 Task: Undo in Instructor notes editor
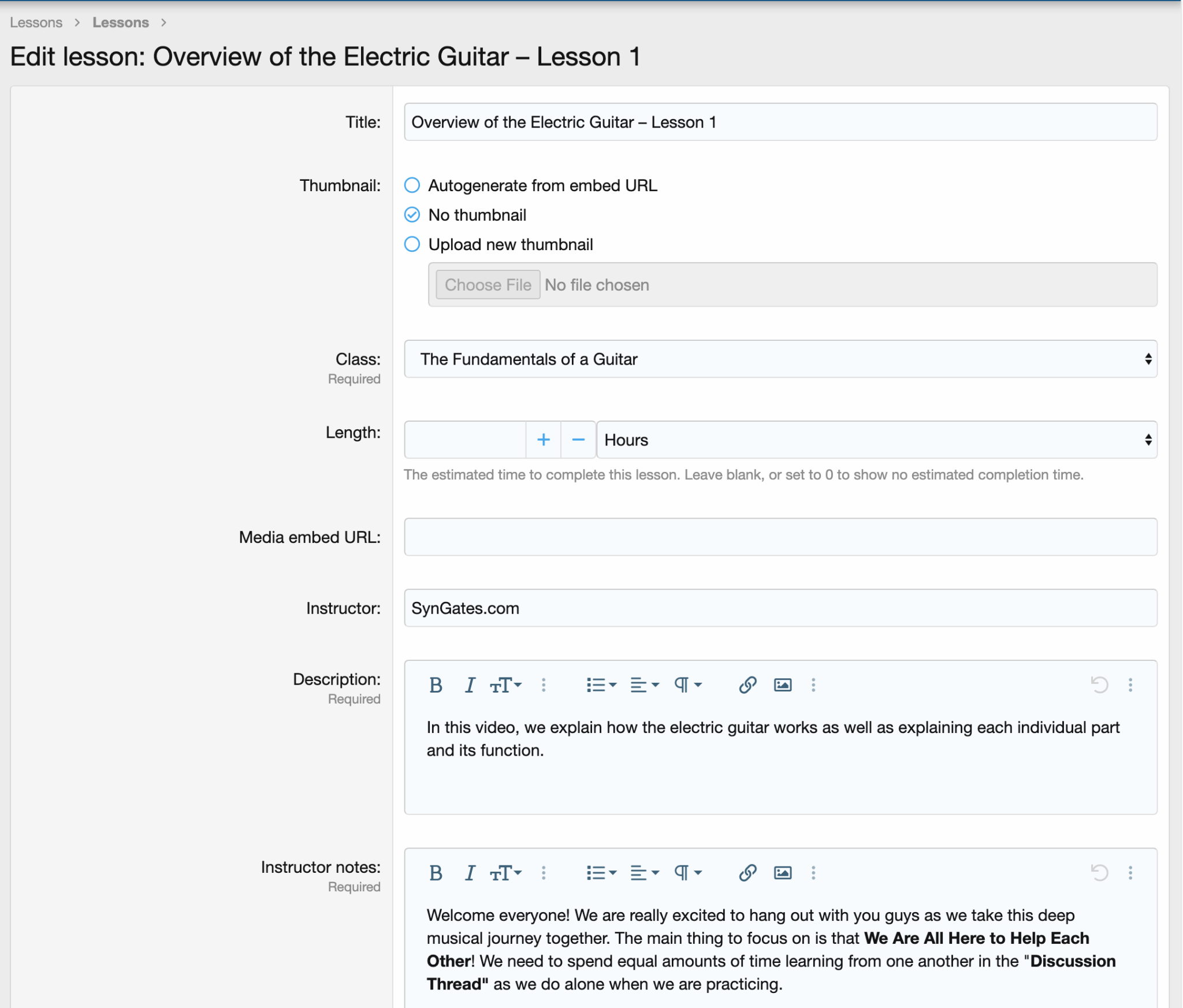click(1099, 873)
